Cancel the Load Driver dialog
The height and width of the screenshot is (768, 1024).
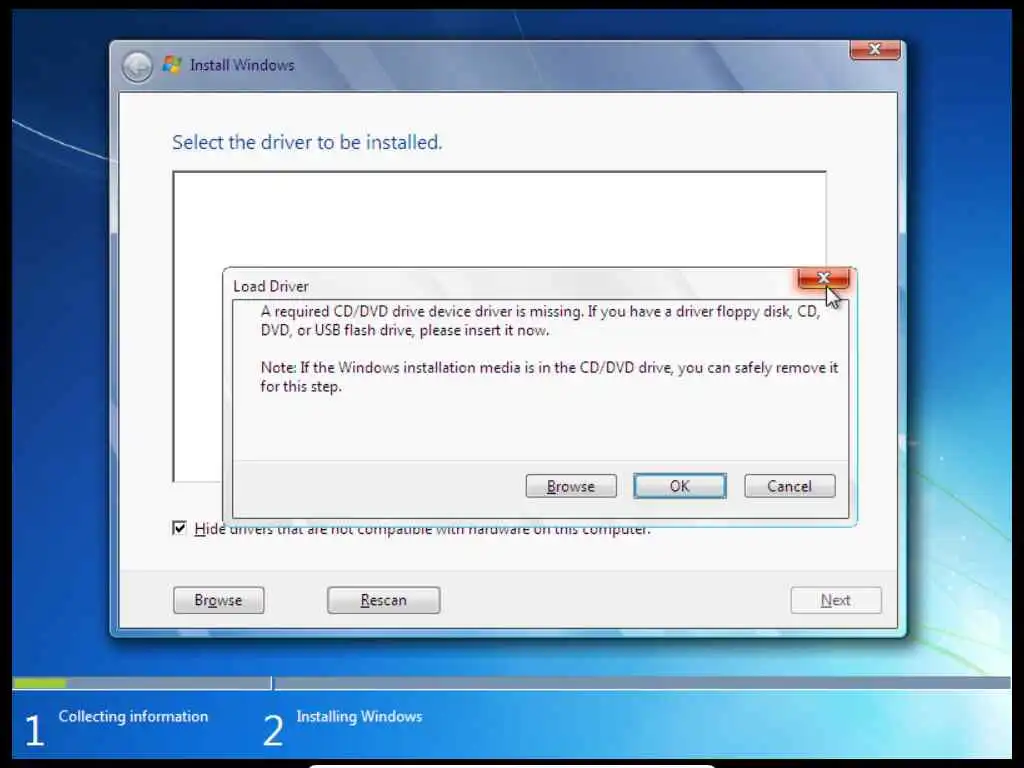pos(790,486)
